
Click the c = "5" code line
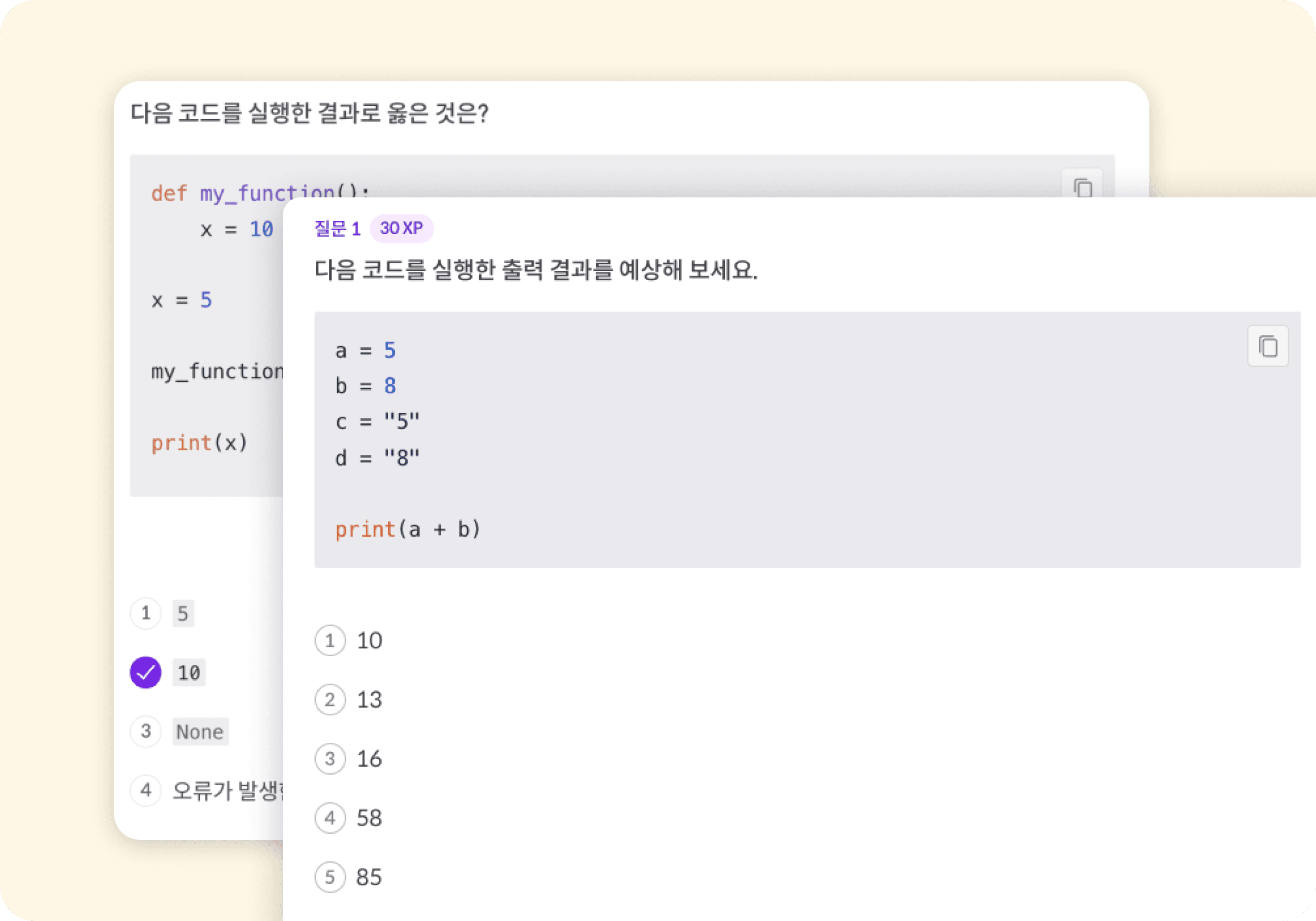point(377,421)
